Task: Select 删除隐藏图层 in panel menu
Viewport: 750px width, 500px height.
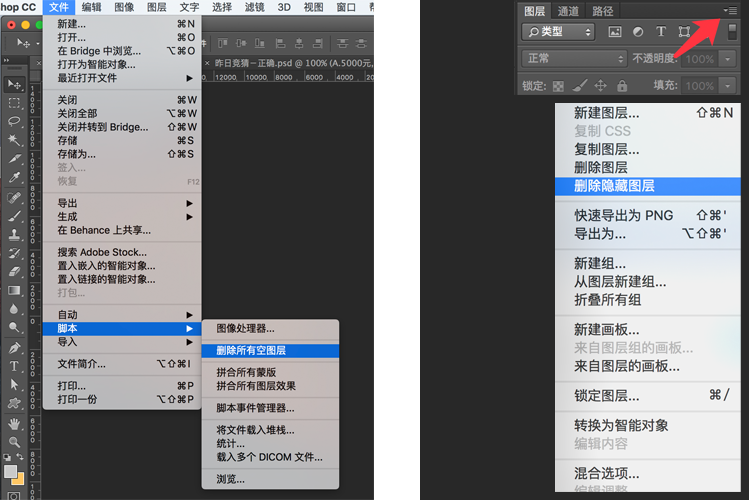Action: point(614,185)
